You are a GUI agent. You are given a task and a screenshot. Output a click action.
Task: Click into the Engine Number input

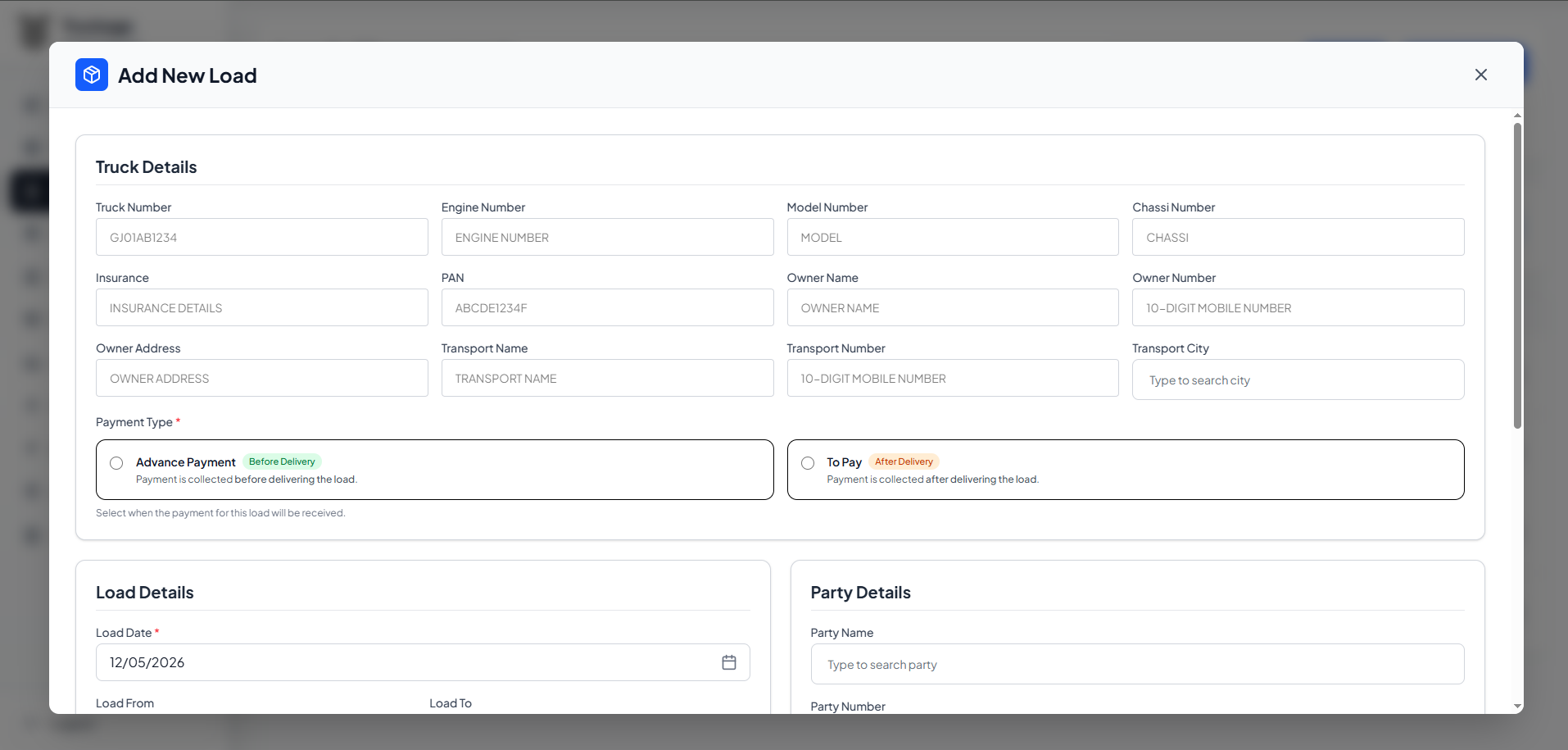[607, 237]
